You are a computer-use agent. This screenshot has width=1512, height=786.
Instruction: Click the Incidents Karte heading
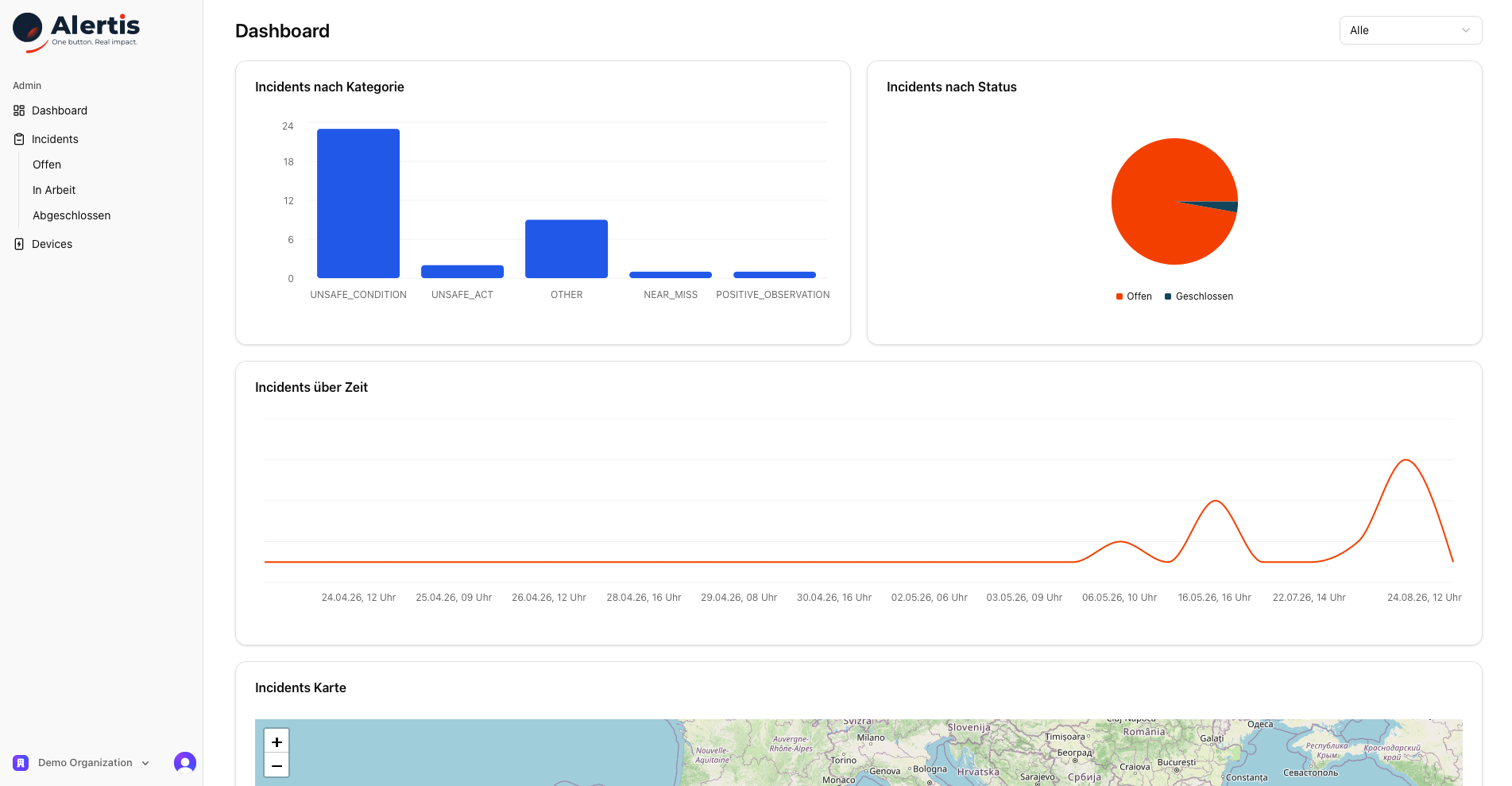(300, 687)
